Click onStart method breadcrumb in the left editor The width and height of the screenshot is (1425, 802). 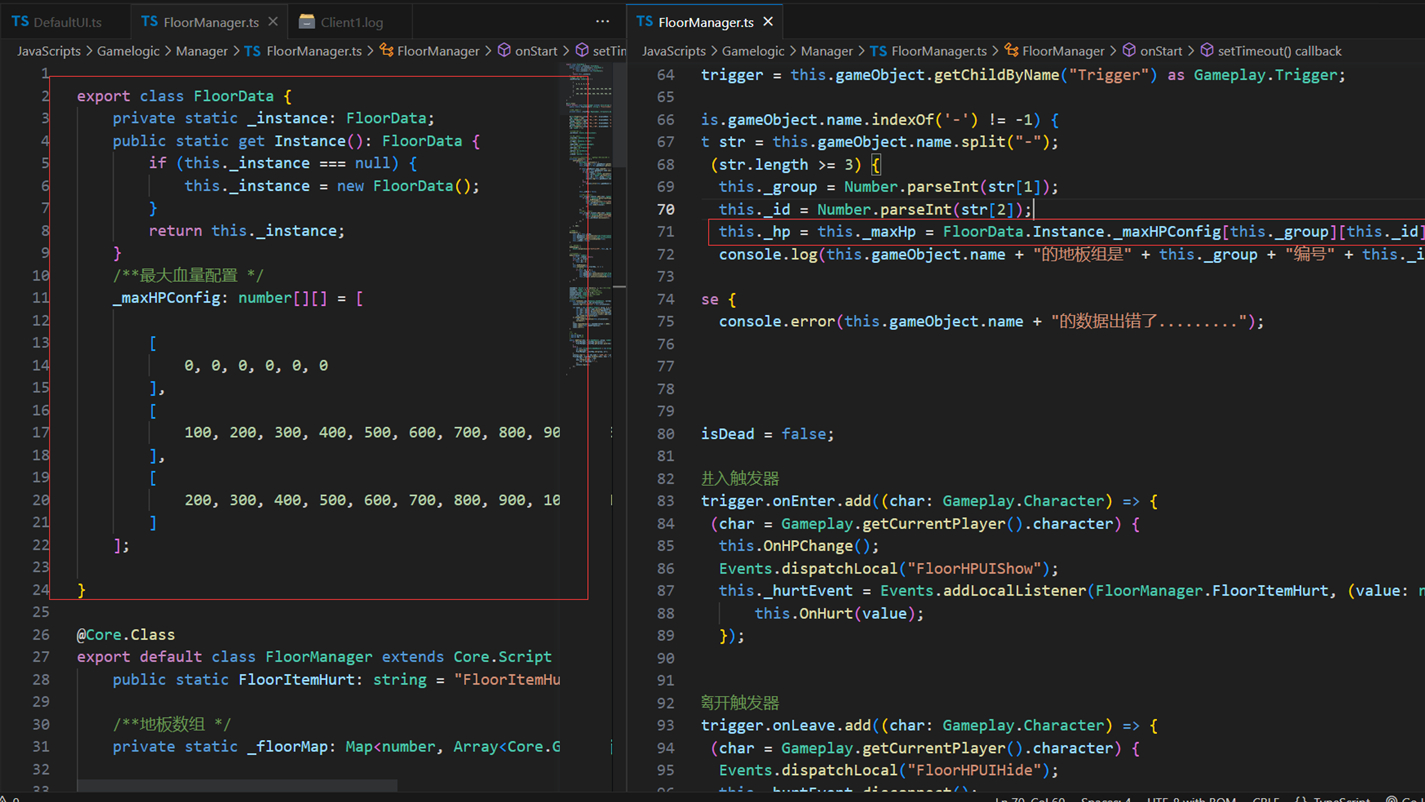(x=527, y=50)
